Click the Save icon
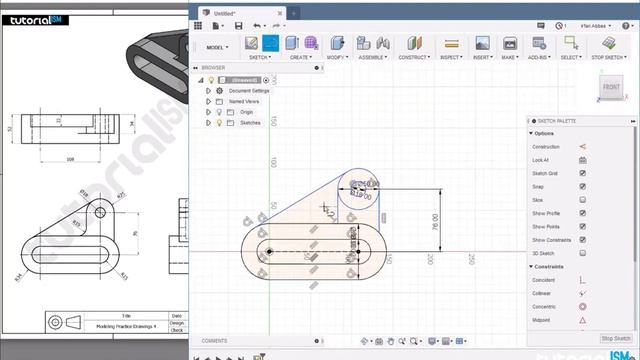 pyautogui.click(x=238, y=26)
